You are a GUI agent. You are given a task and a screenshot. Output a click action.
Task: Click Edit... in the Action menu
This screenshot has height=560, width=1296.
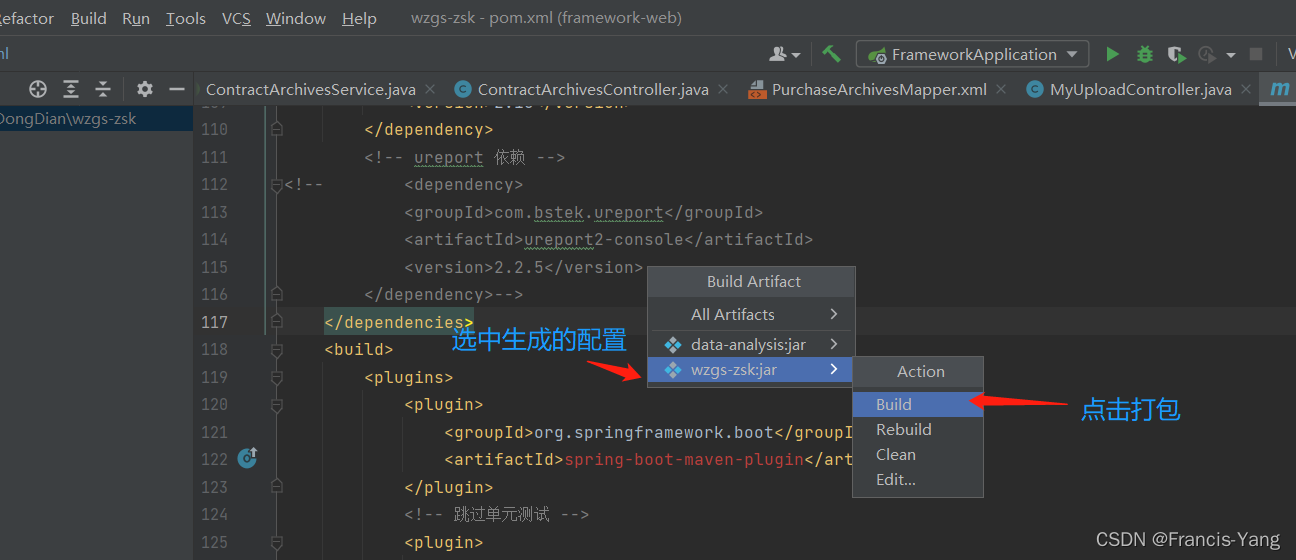pyautogui.click(x=918, y=479)
